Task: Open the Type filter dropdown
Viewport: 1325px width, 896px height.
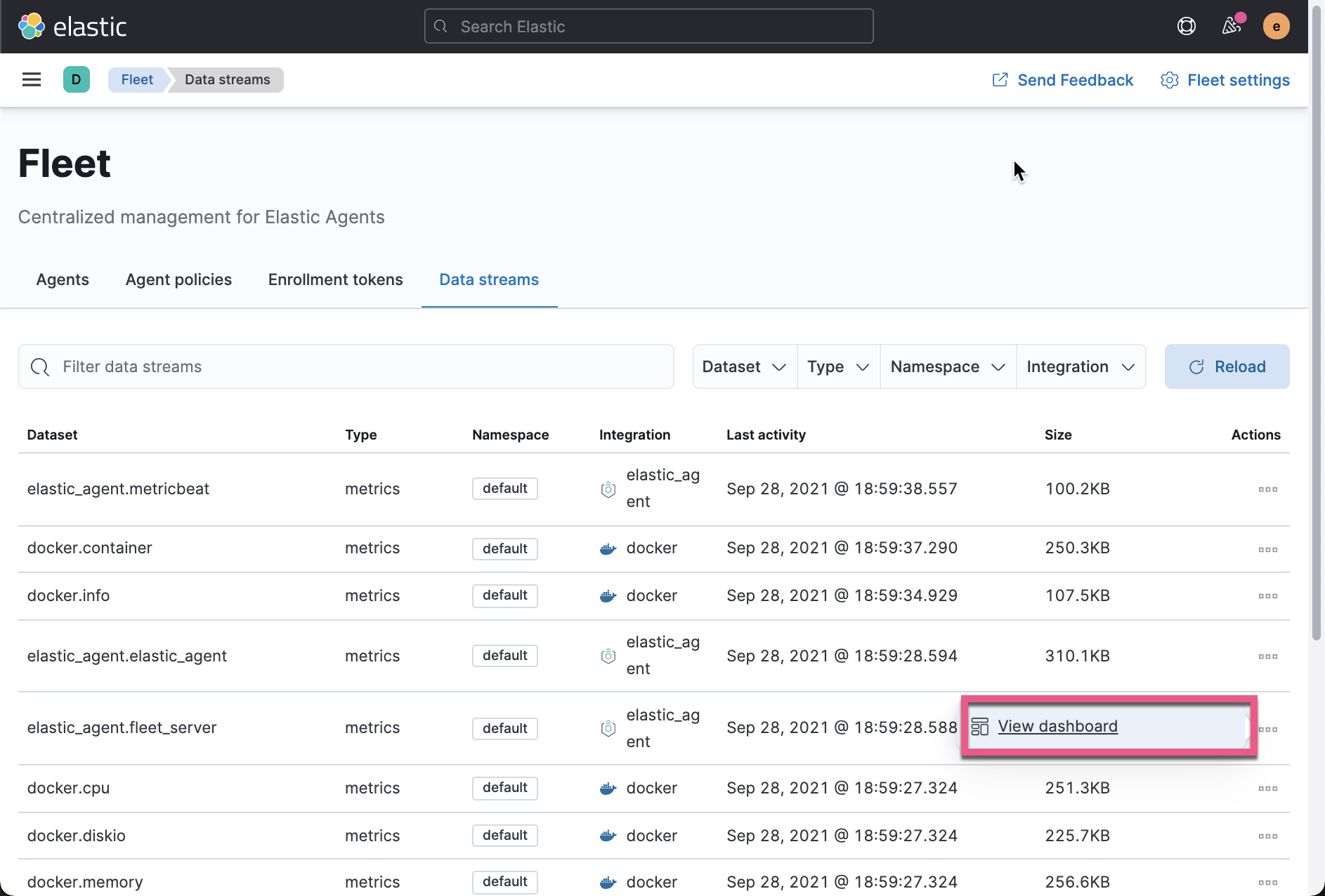Action: point(837,366)
